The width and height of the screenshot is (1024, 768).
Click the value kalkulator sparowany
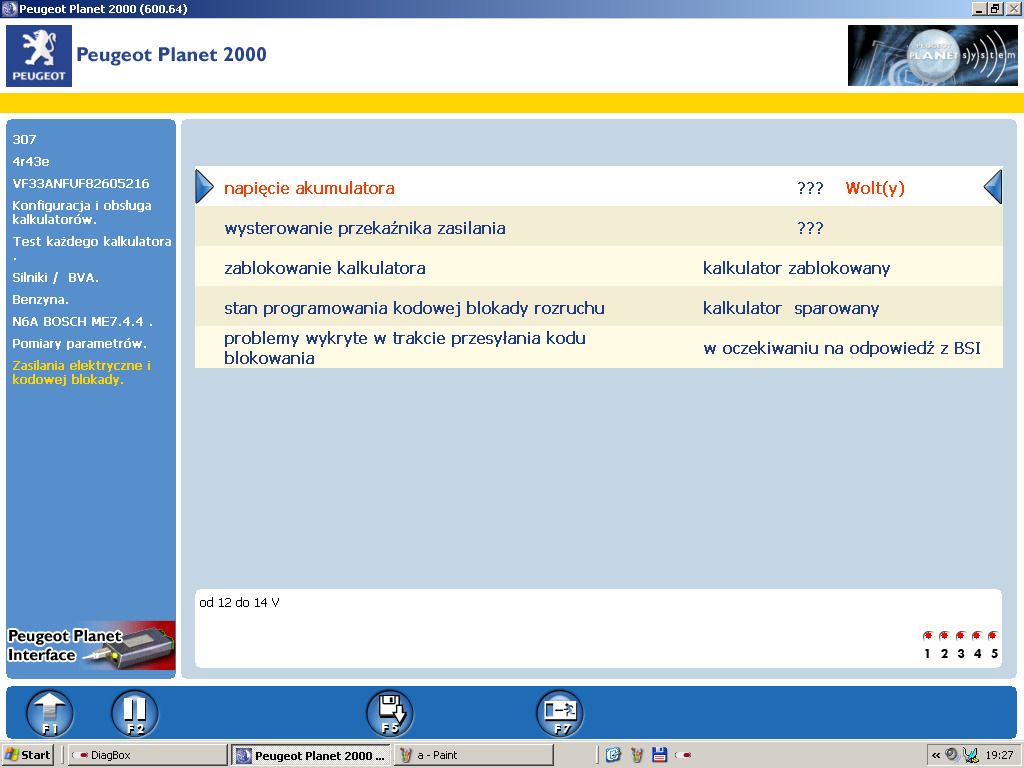pos(791,308)
